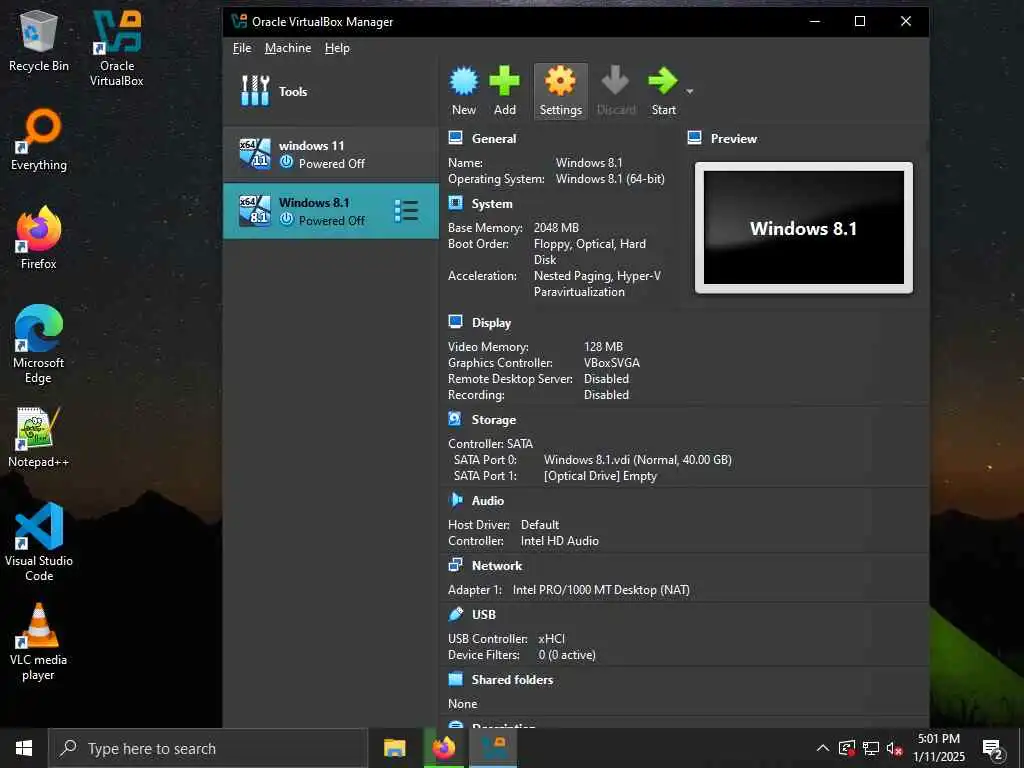Open the Audio settings heading link
The height and width of the screenshot is (768, 1024).
[x=488, y=501]
